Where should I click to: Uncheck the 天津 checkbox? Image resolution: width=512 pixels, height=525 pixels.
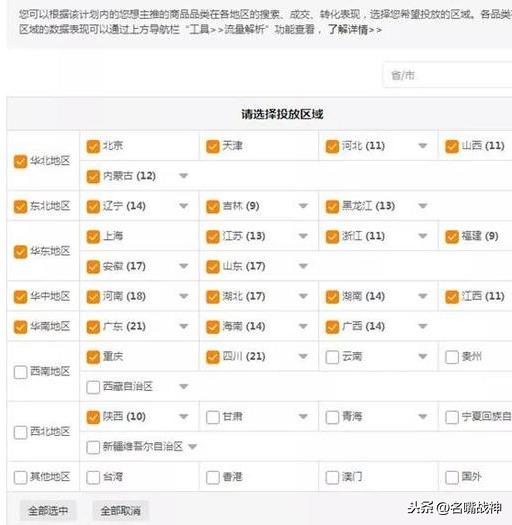pyautogui.click(x=213, y=146)
